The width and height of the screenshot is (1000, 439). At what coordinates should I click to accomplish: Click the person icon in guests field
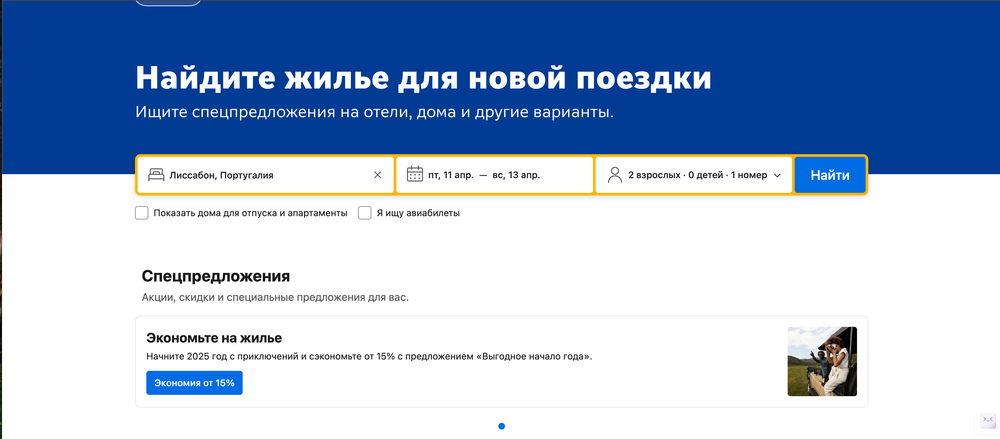click(615, 175)
